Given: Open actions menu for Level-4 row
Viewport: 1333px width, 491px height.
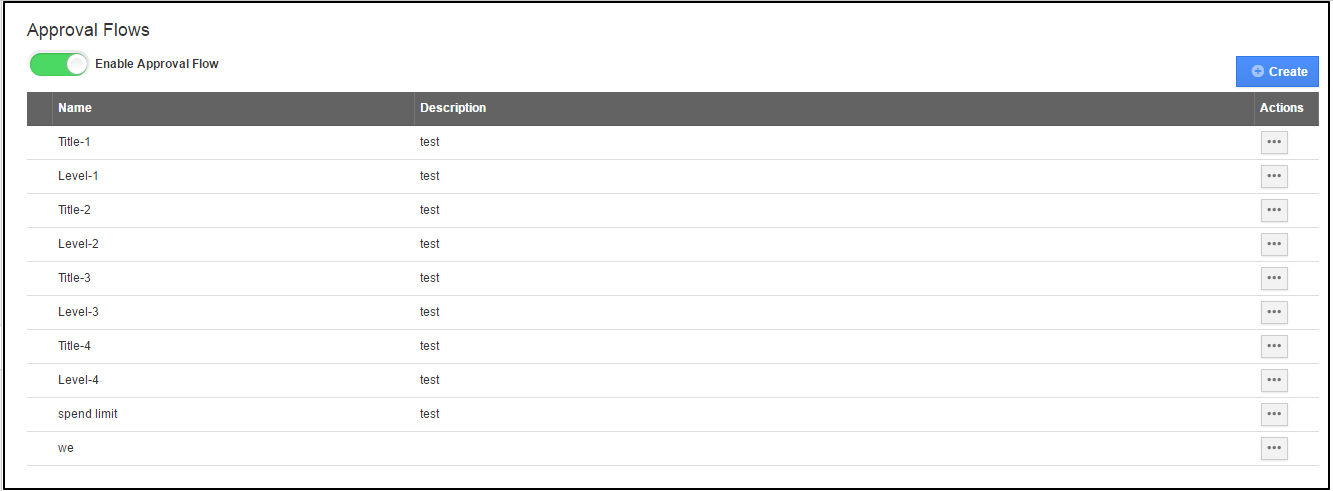Looking at the screenshot, I should click(x=1273, y=380).
